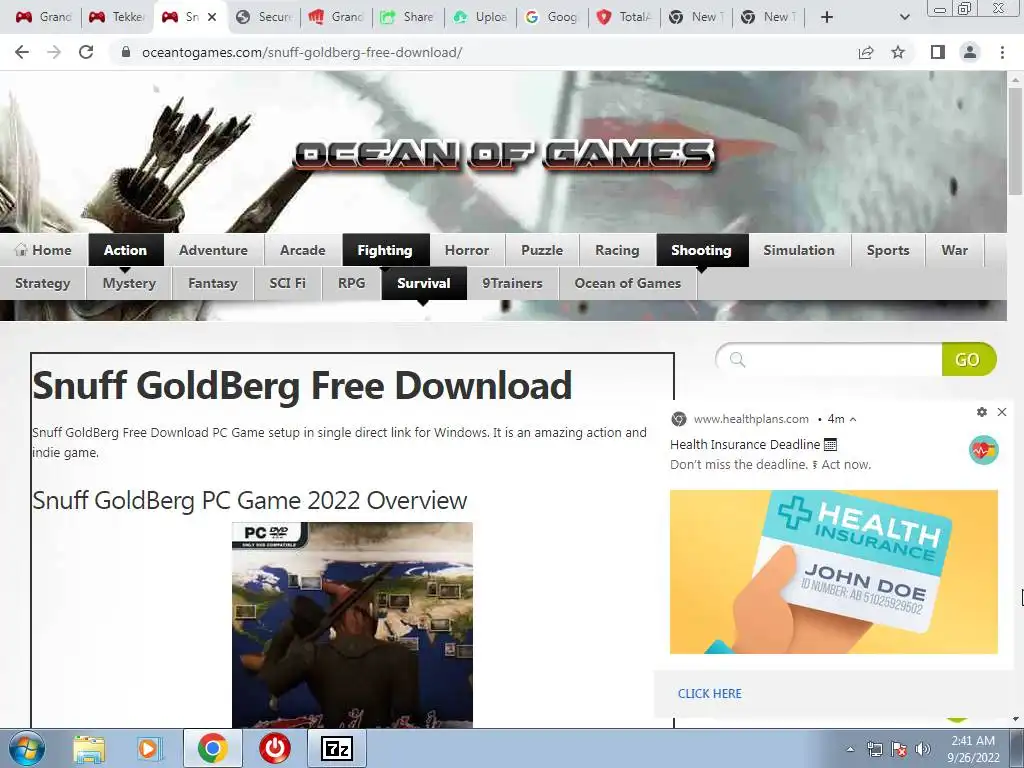Click the address bar URL

302,52
